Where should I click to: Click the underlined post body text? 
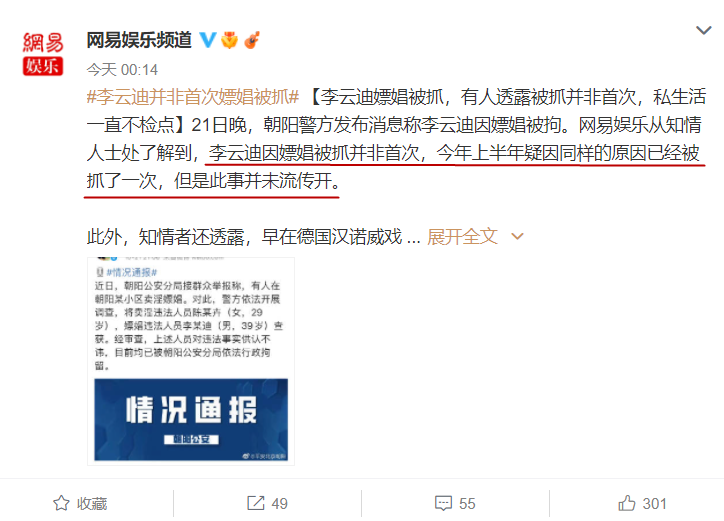[x=396, y=167]
